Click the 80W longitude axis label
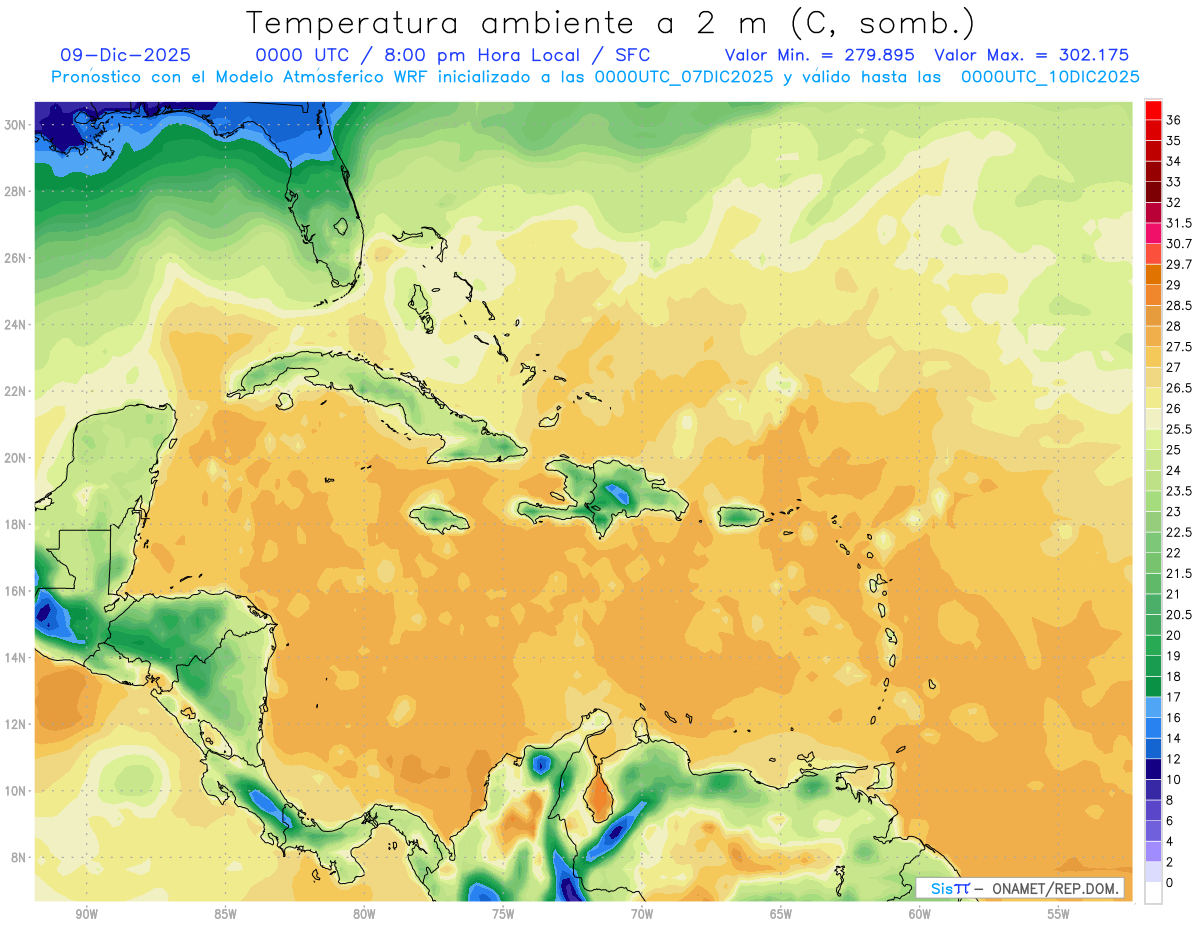 (x=364, y=914)
